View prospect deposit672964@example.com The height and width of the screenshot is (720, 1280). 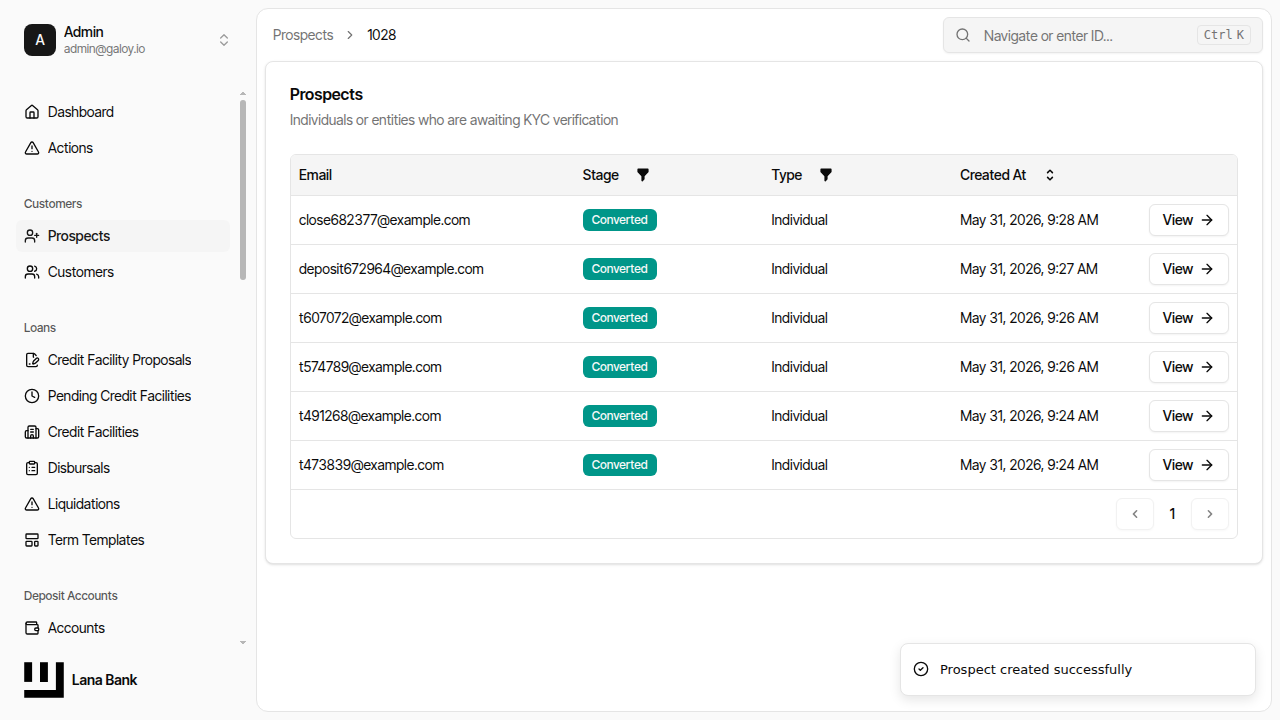click(1188, 269)
